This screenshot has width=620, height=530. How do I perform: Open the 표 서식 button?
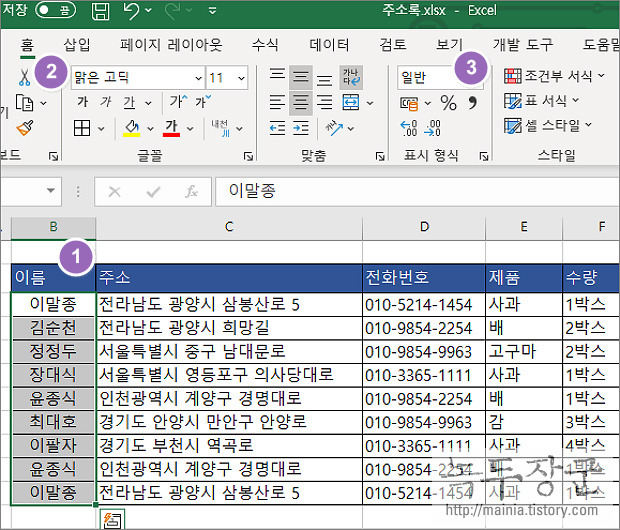pos(541,100)
